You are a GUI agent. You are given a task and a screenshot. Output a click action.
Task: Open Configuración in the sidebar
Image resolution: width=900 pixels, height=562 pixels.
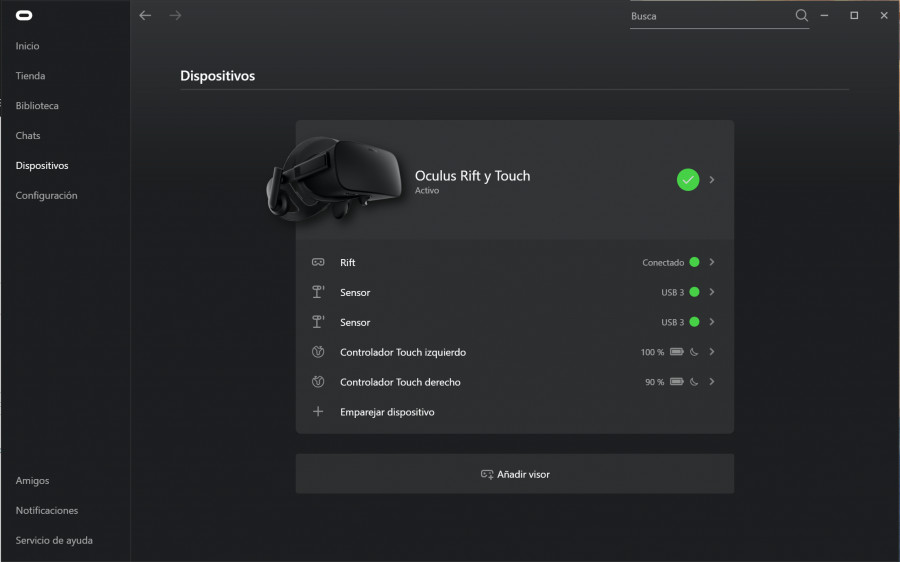tap(46, 195)
